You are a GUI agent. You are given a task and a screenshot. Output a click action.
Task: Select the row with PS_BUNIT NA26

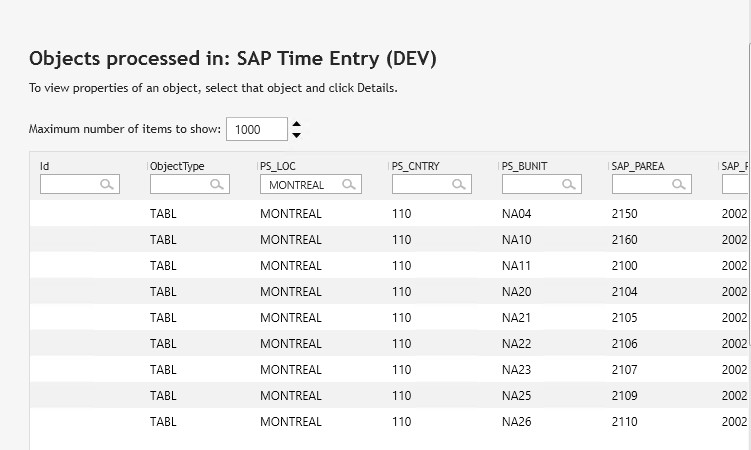(x=388, y=421)
